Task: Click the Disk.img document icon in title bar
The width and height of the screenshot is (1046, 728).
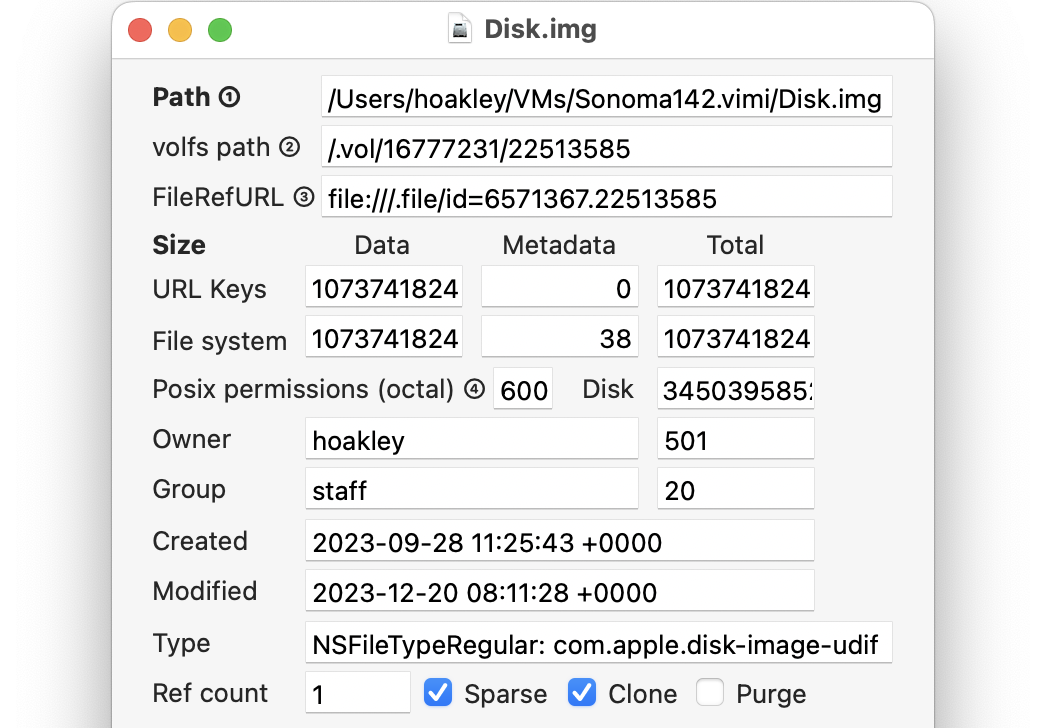Action: pos(460,30)
